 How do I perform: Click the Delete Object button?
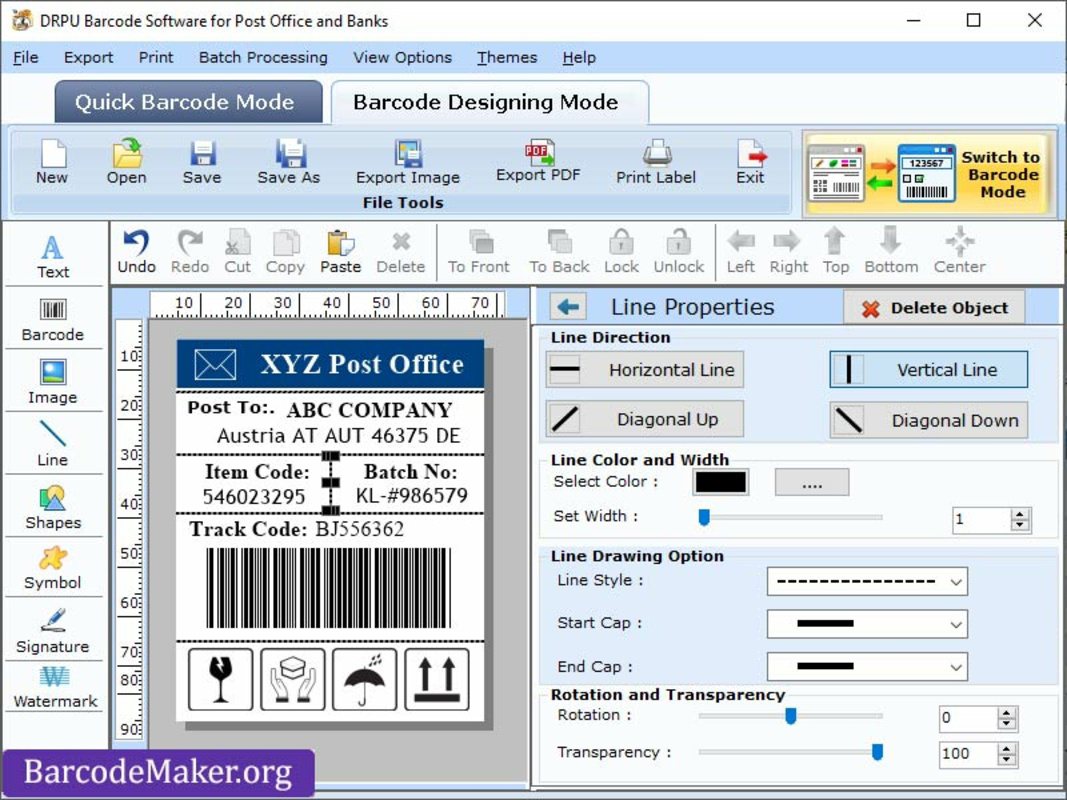pos(933,307)
